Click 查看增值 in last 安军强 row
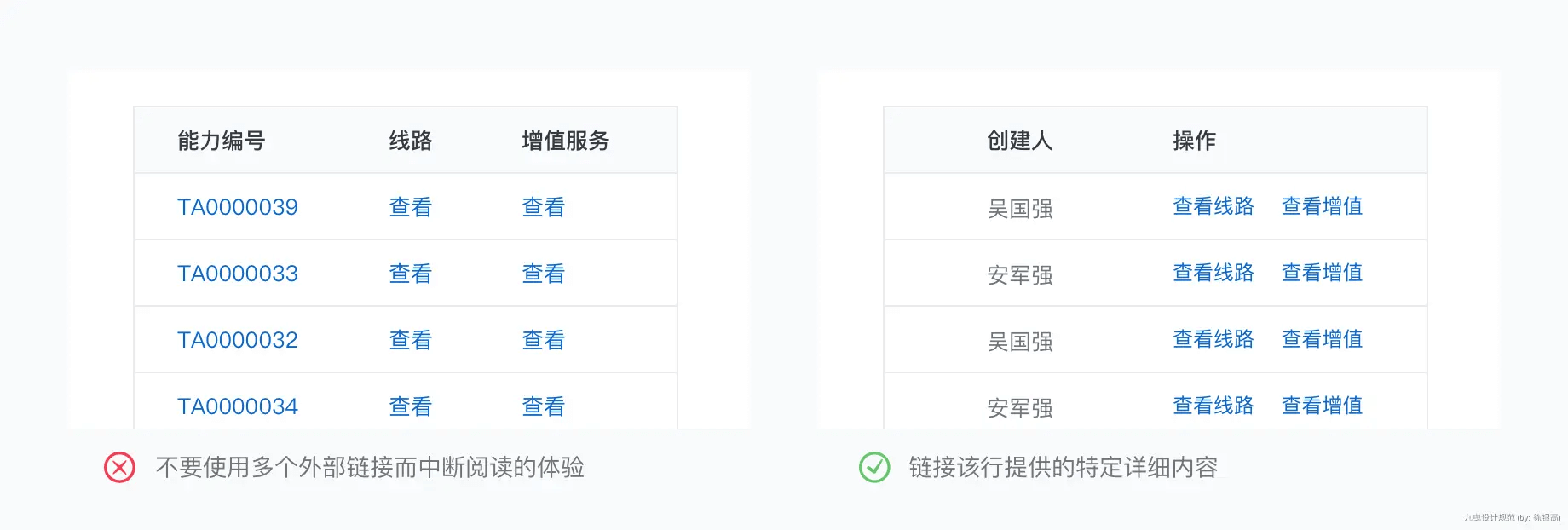 (1323, 406)
